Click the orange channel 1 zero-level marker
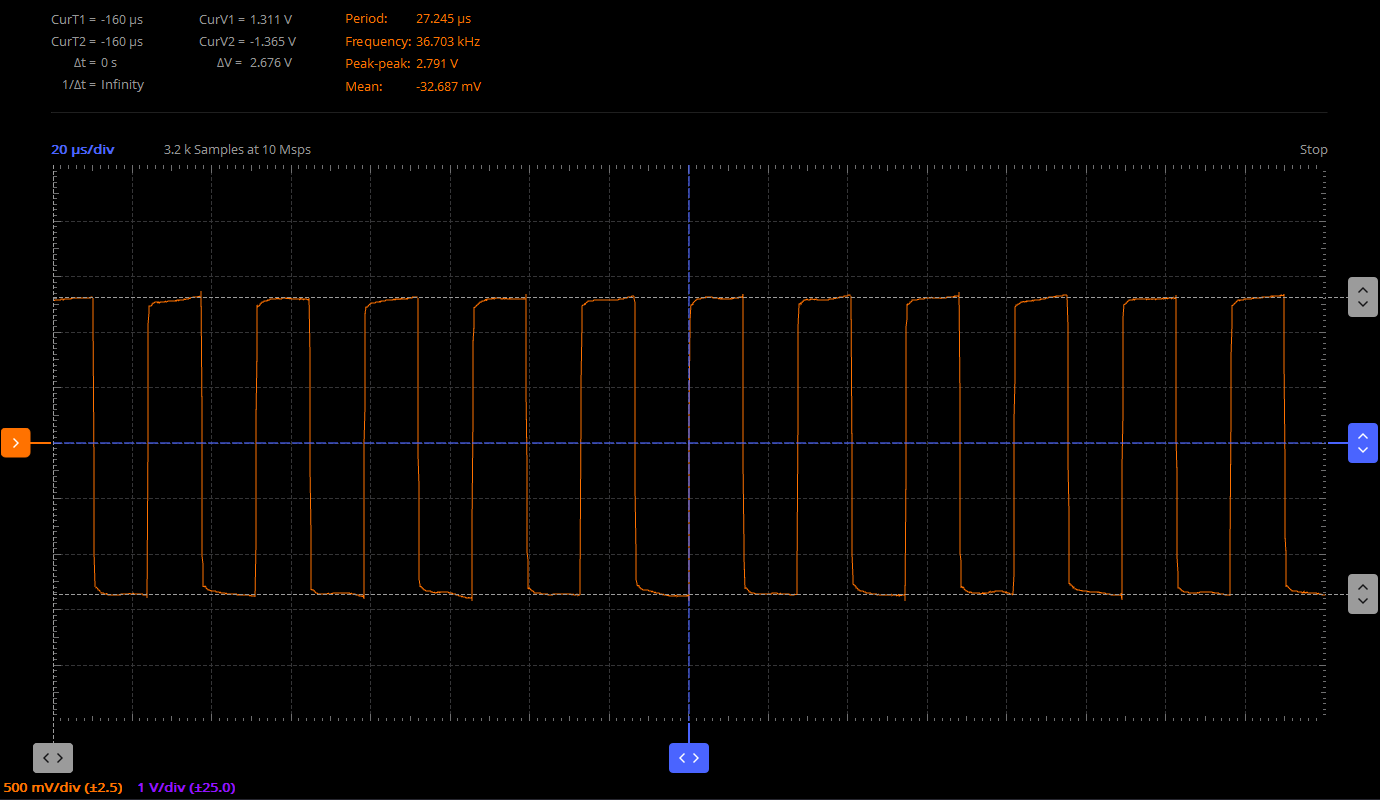Image resolution: width=1380 pixels, height=800 pixels. (x=16, y=442)
